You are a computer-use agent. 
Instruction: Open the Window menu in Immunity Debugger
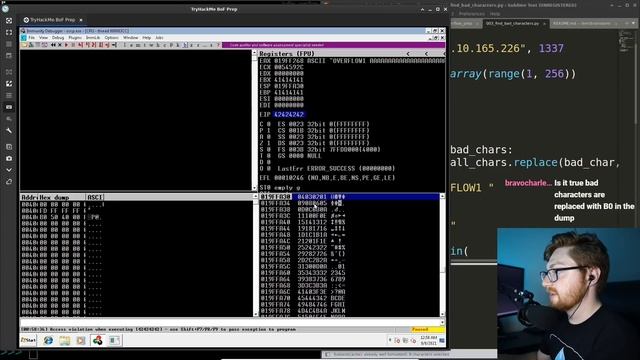click(x=131, y=38)
